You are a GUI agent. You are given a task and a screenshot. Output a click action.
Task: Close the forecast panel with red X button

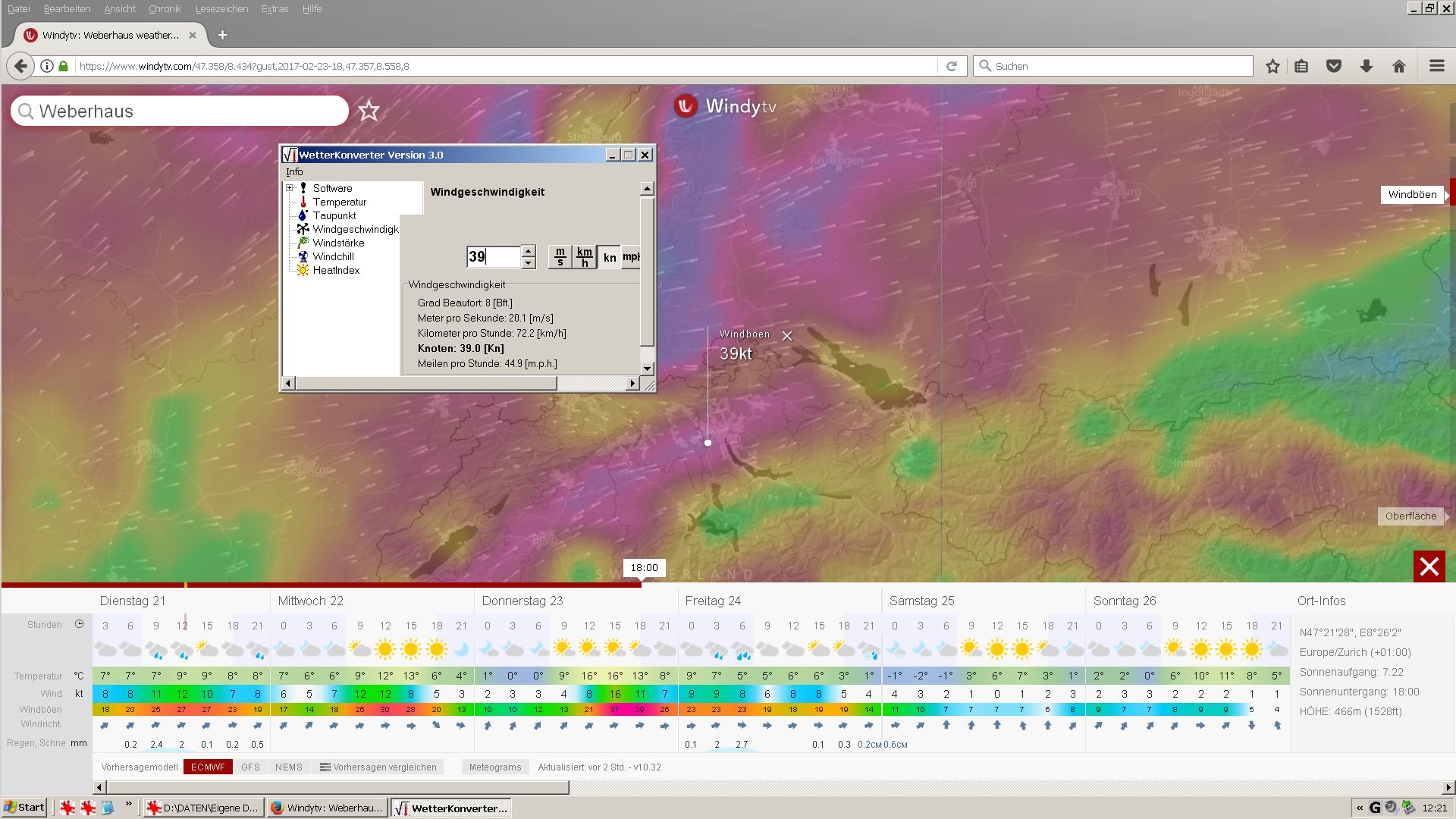click(1429, 566)
